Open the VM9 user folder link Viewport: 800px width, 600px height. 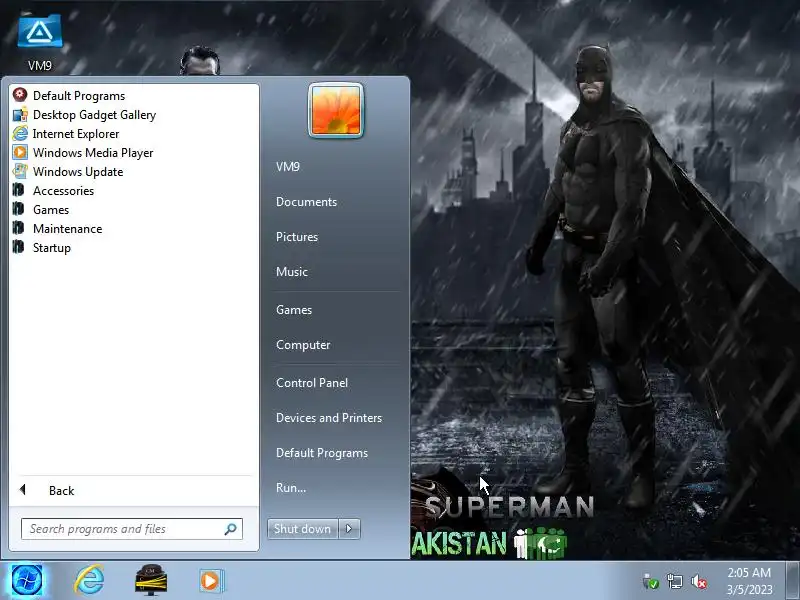click(288, 167)
